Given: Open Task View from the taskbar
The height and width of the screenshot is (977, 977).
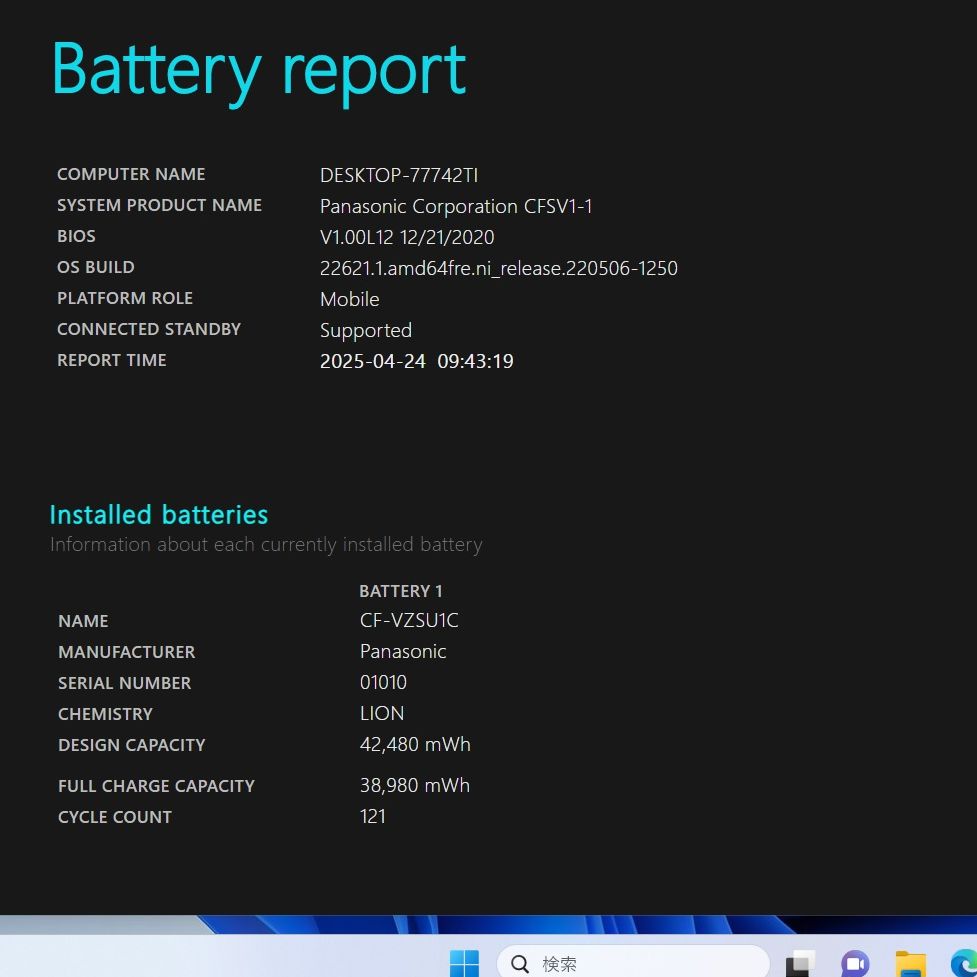Looking at the screenshot, I should (x=801, y=963).
